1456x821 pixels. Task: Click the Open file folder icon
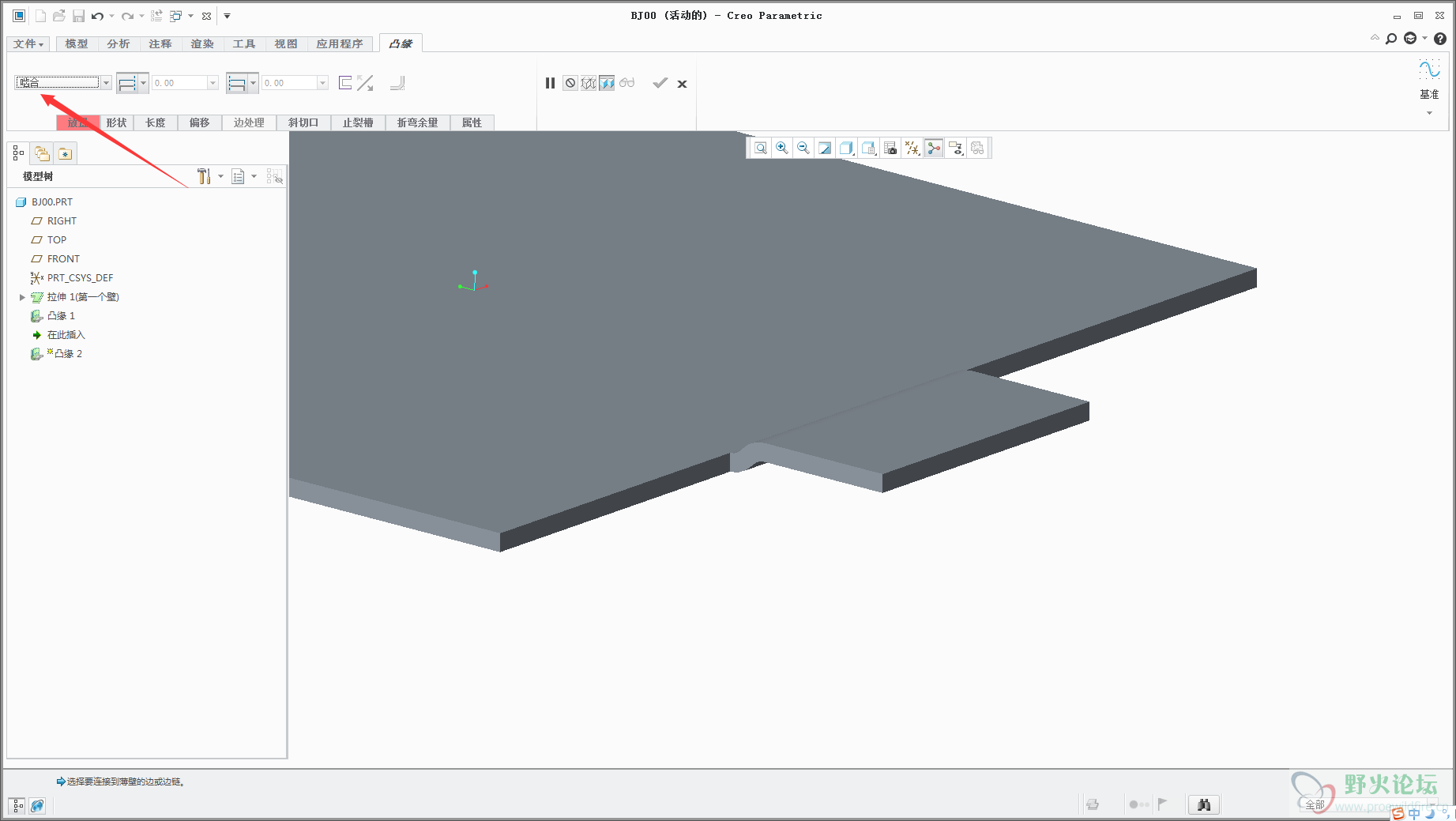click(59, 16)
